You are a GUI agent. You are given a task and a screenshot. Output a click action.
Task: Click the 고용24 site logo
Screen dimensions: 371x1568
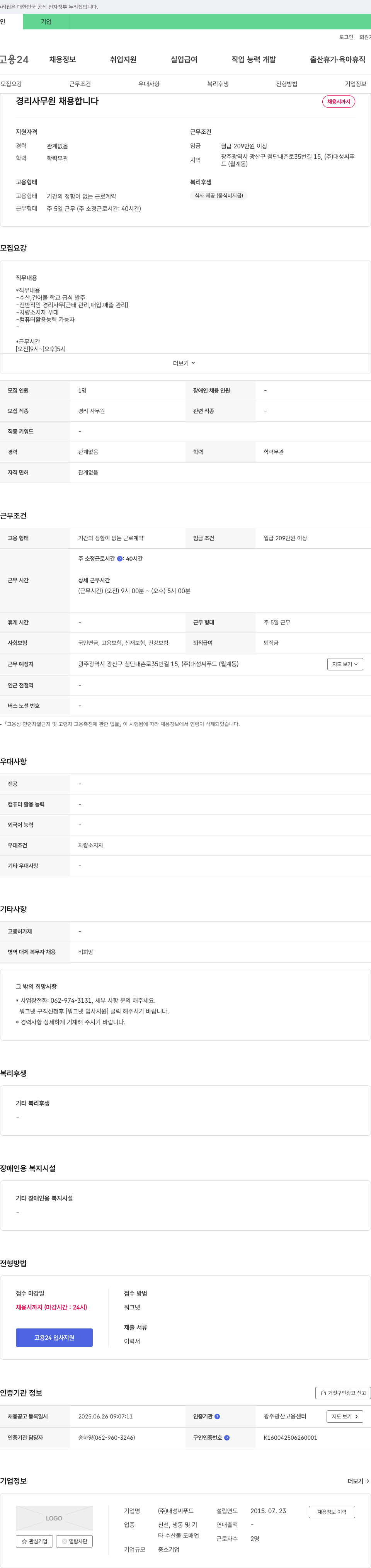click(x=14, y=59)
